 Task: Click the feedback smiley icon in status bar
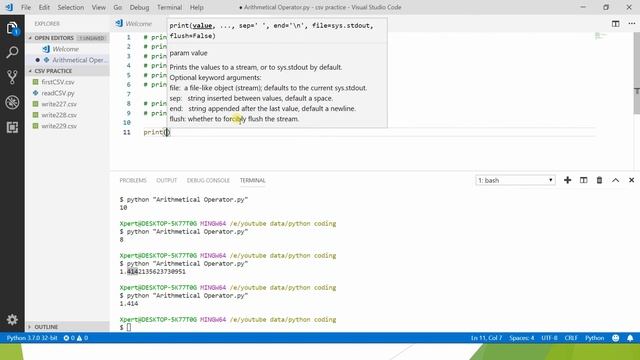[616, 338]
